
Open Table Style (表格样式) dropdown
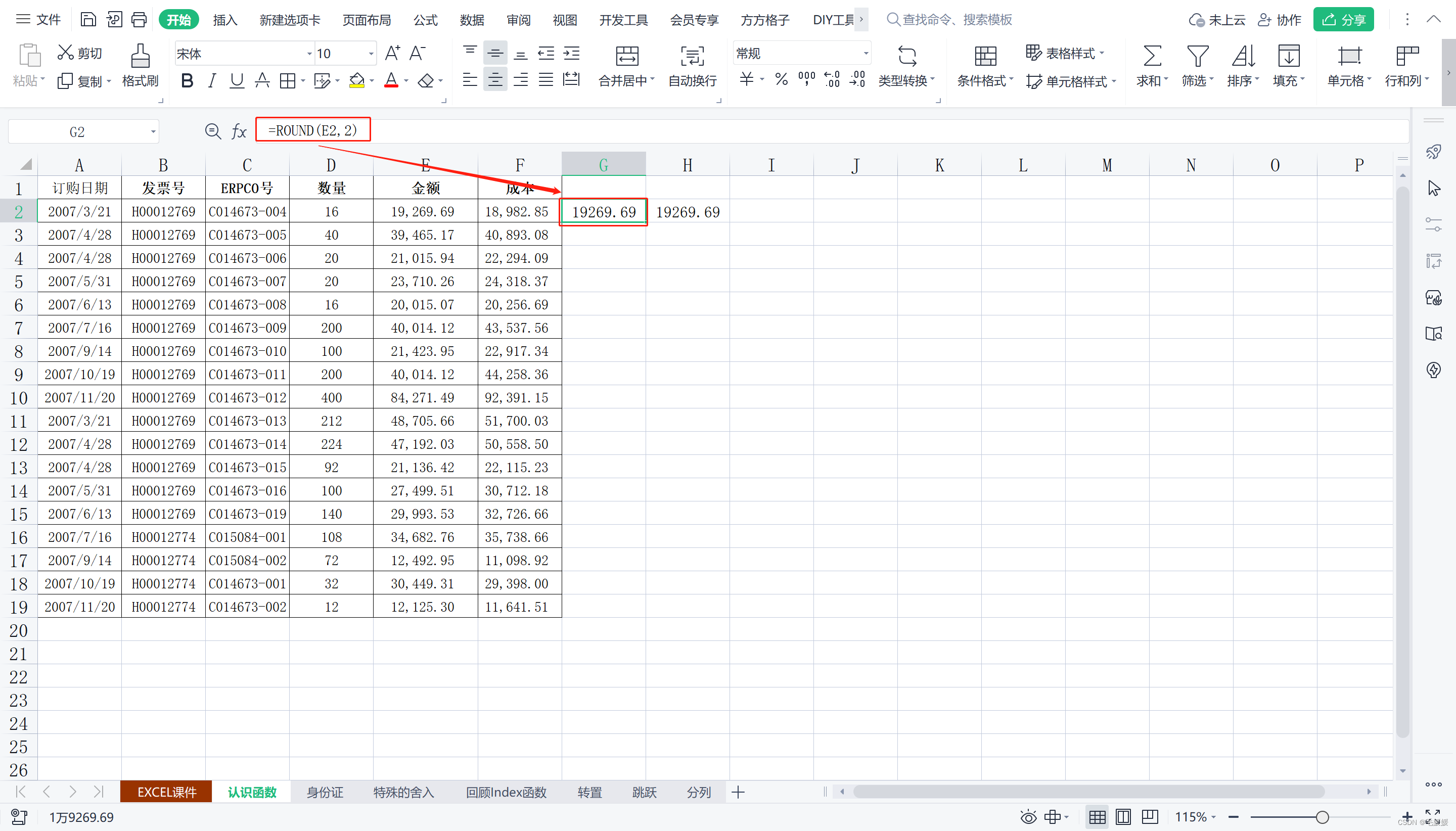point(1065,53)
